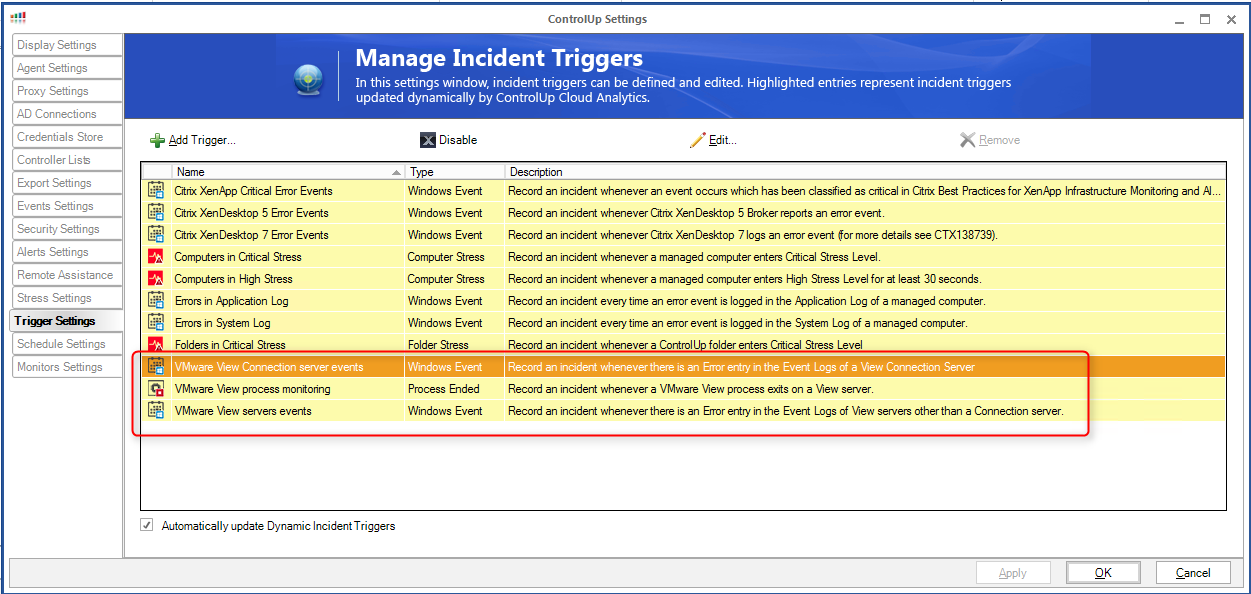Open the Controller Lists tab
Image resolution: width=1251 pixels, height=594 pixels.
click(67, 160)
